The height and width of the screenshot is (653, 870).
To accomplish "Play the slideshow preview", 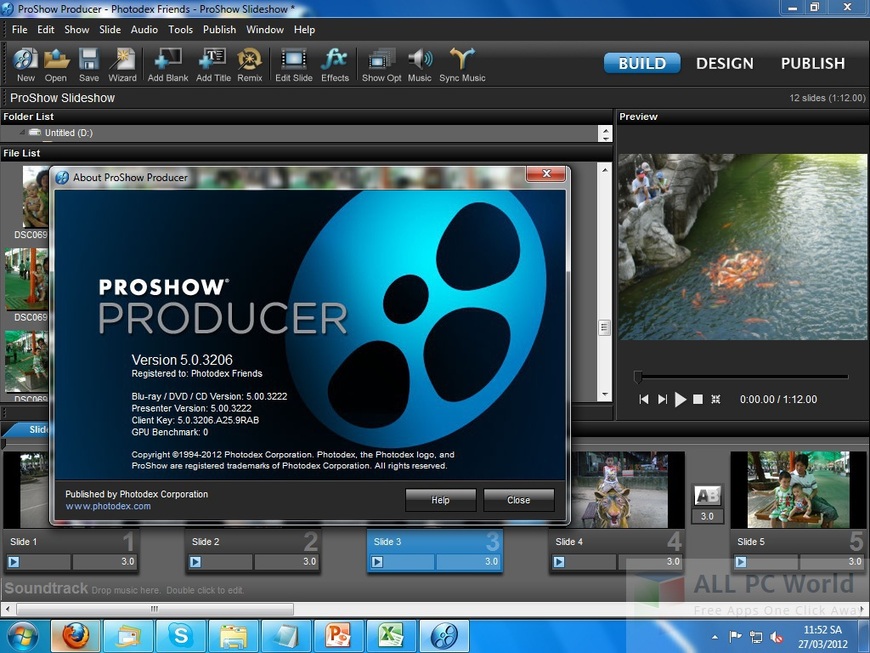I will click(681, 399).
